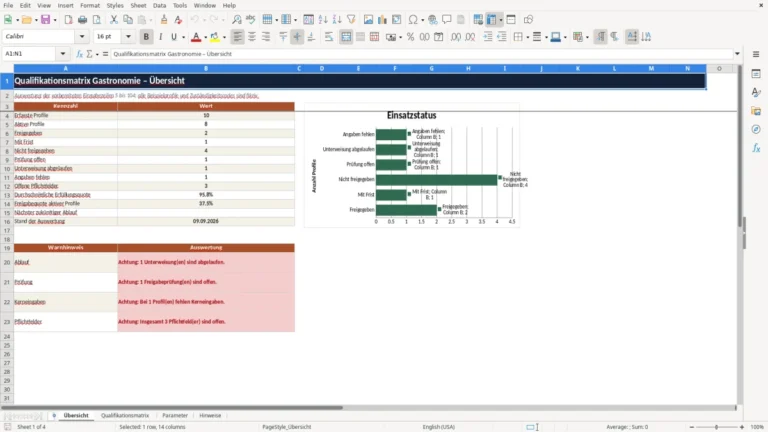Insert a hyperlink with the globe icon
Screen dimensions: 768x432
pos(432,20)
